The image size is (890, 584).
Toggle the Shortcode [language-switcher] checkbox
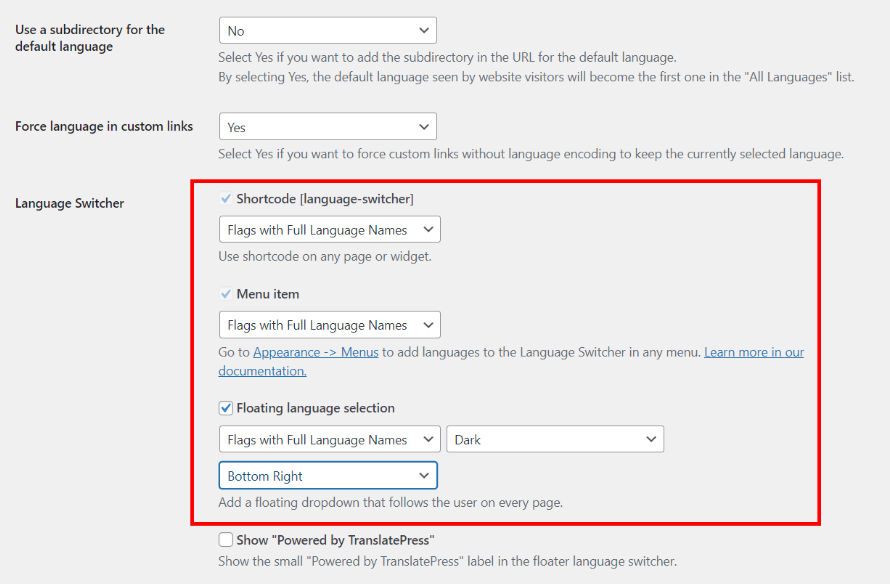(x=226, y=199)
